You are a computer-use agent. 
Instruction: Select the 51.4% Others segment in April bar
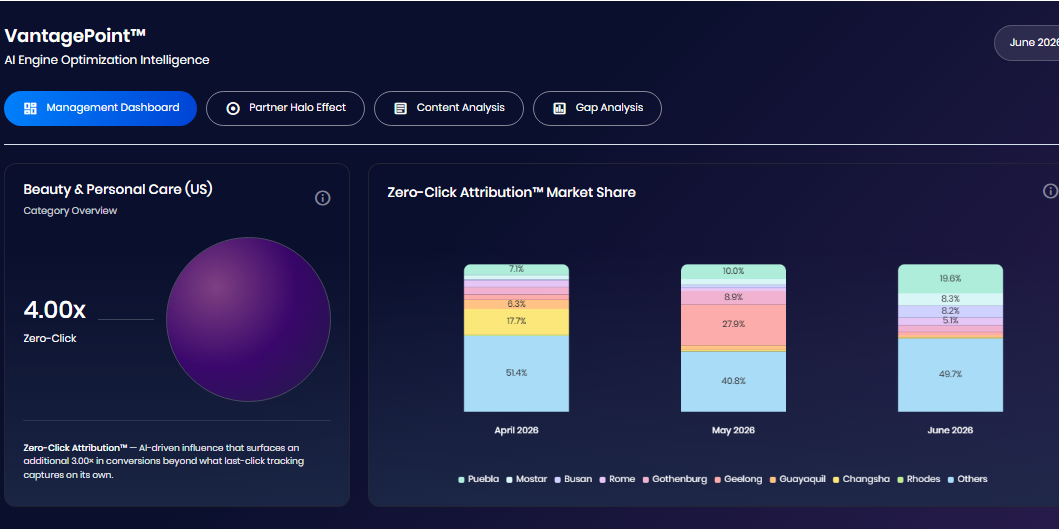point(516,373)
